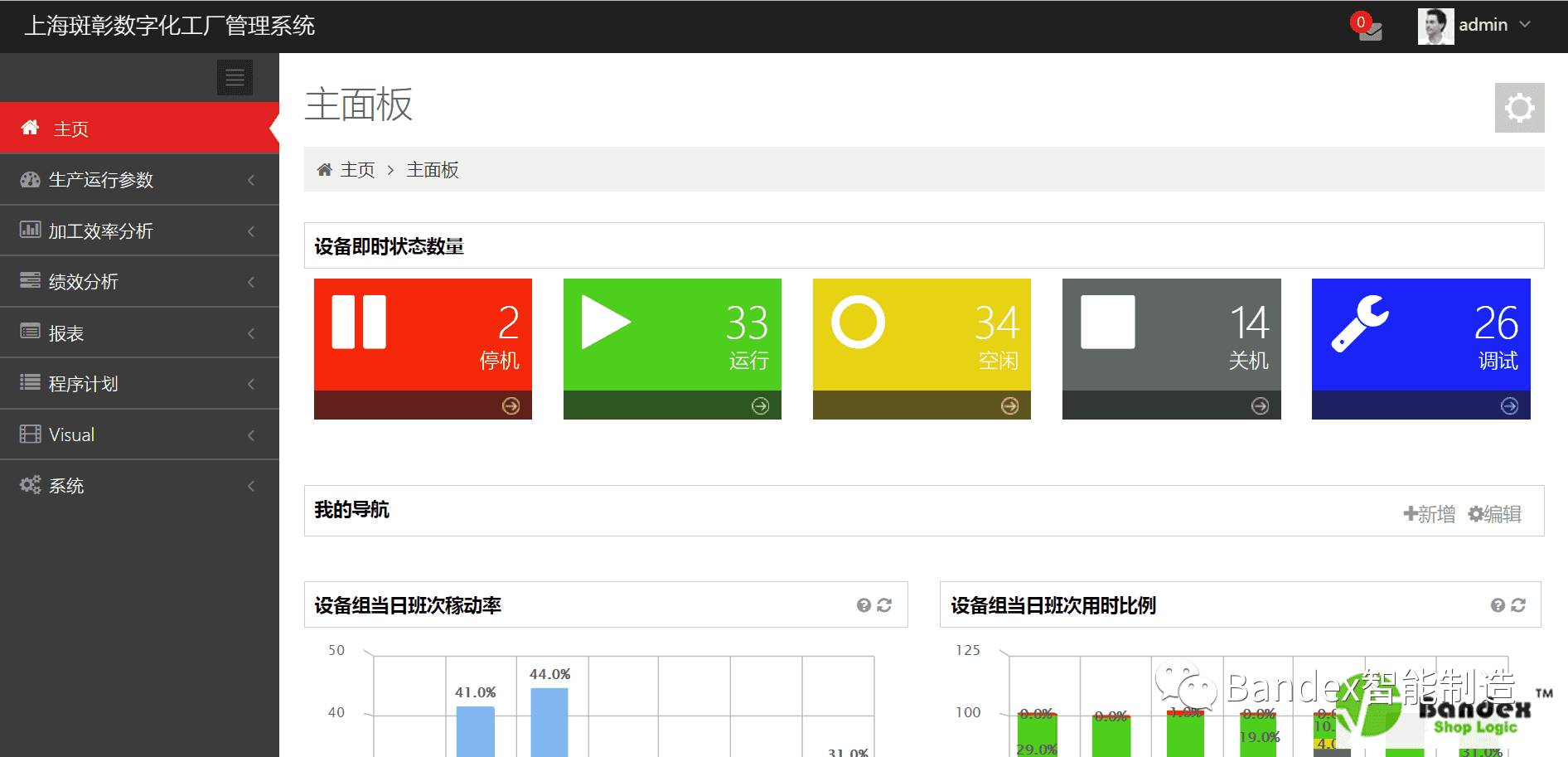Click the icon beside 绩效分析

click(31, 280)
